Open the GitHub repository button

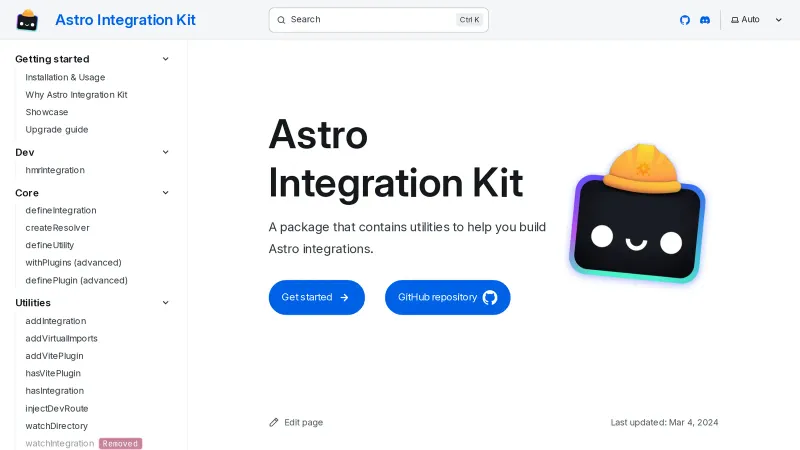click(x=447, y=297)
